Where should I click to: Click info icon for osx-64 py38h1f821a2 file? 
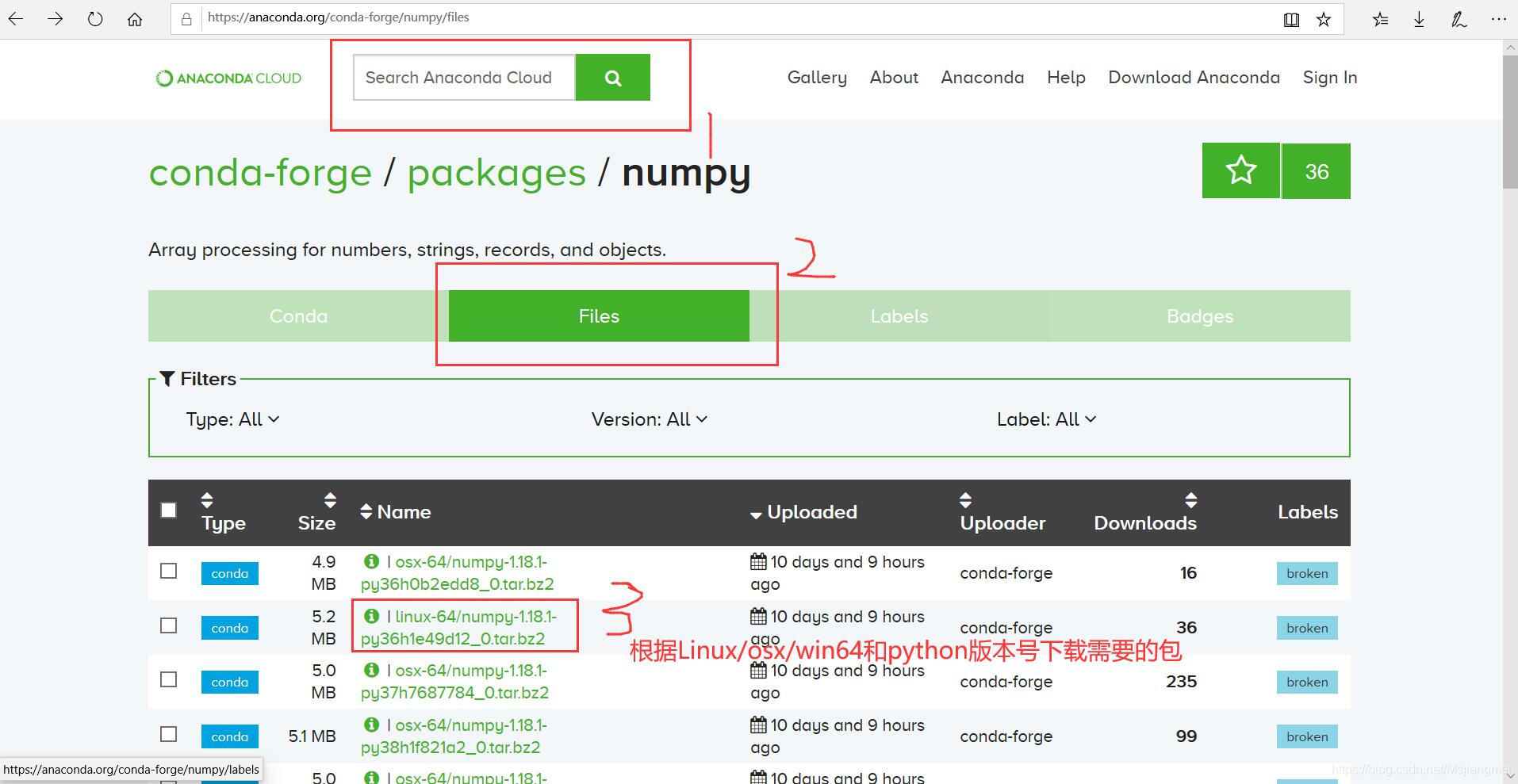[x=371, y=725]
